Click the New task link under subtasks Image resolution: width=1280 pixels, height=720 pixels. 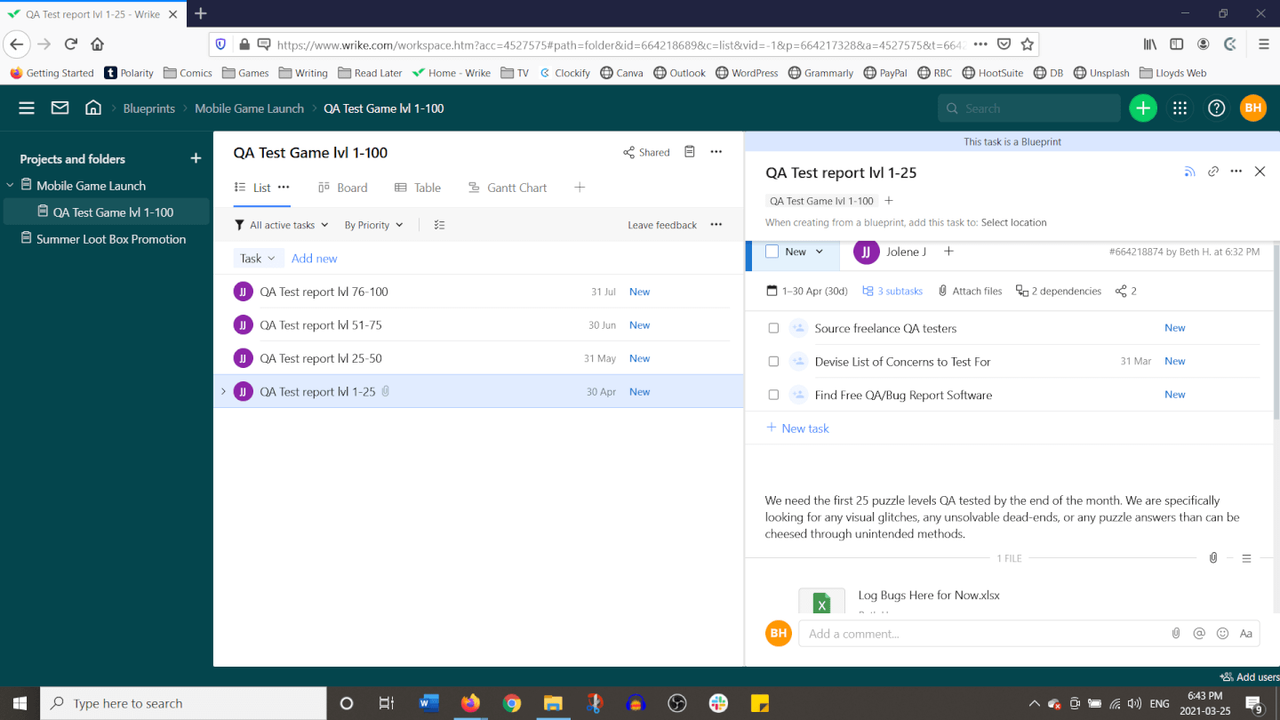(x=797, y=428)
